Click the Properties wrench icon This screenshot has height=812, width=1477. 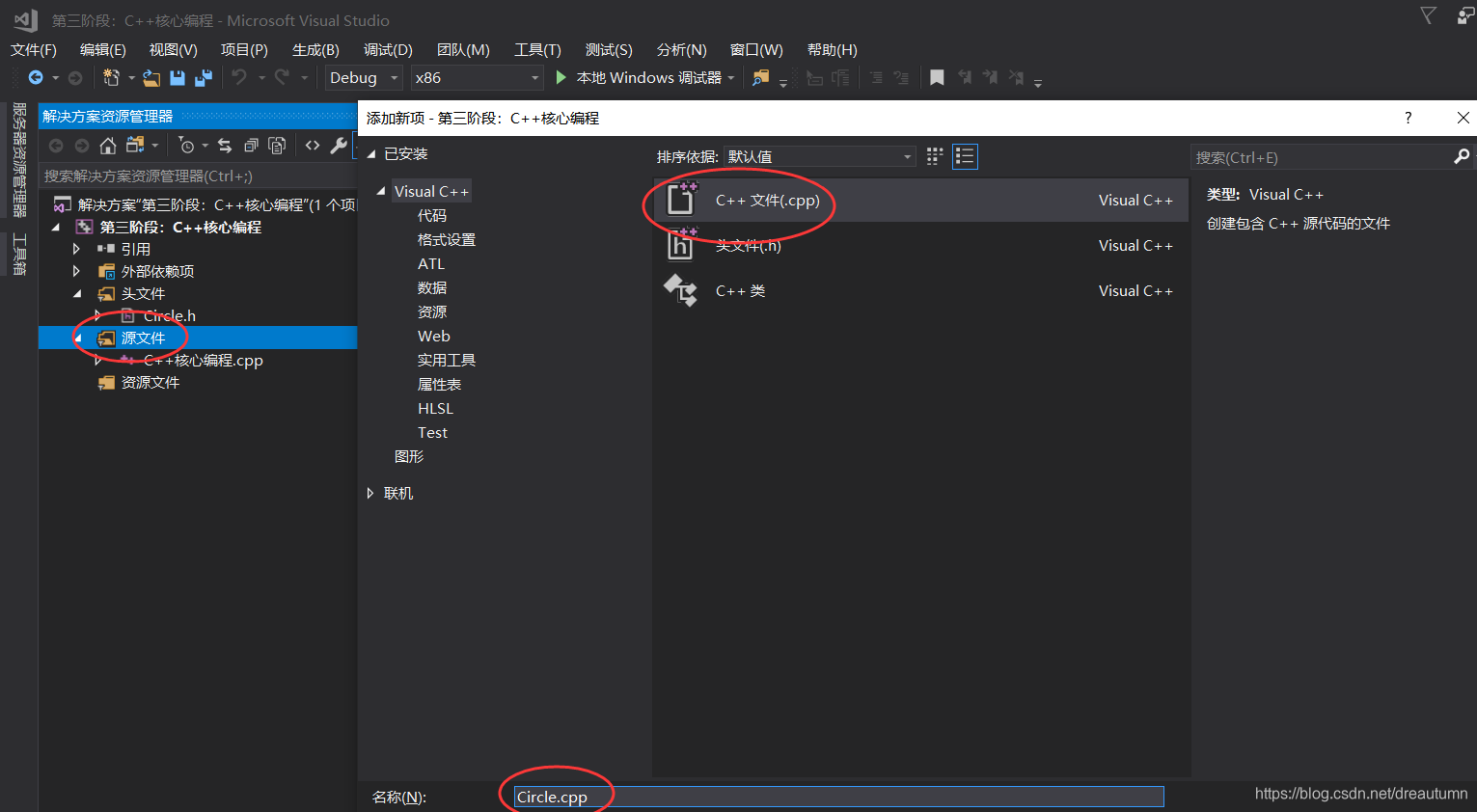pos(339,146)
